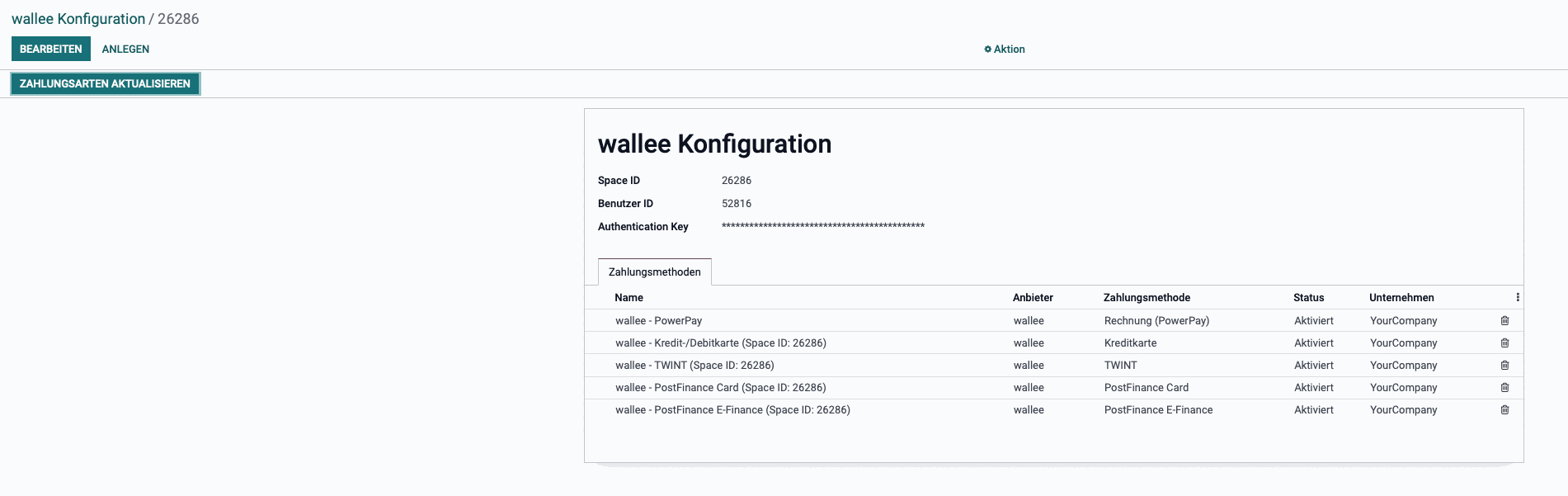Viewport: 1568px width, 496px height.
Task: Remove the TWINT payment method row
Action: tap(1504, 365)
